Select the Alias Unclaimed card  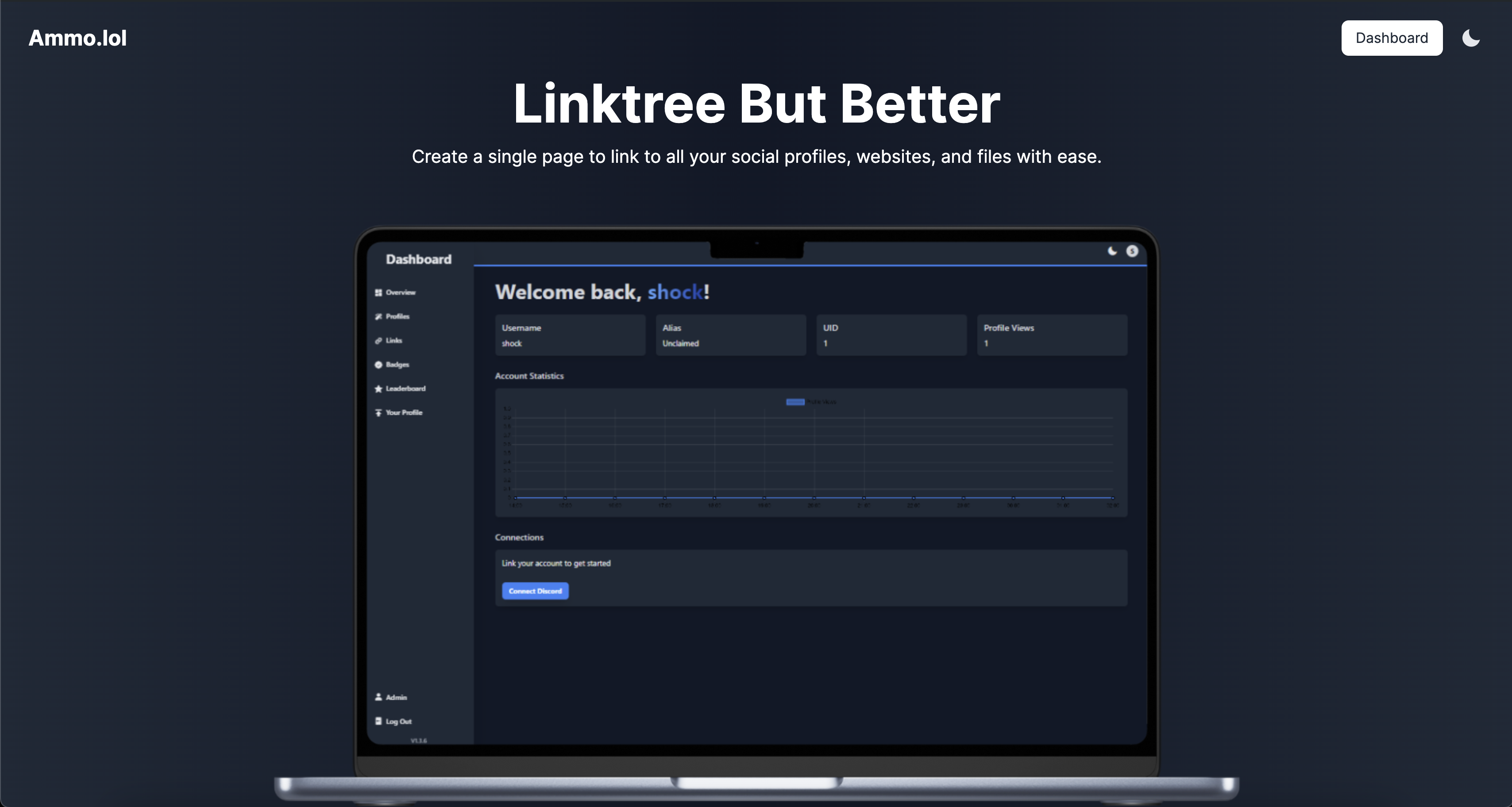click(730, 335)
